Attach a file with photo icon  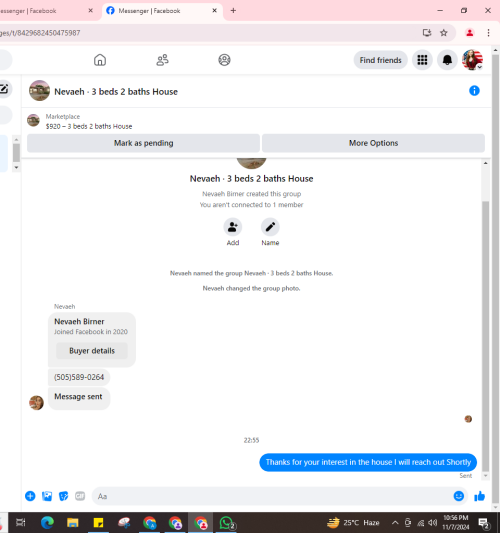[47, 496]
